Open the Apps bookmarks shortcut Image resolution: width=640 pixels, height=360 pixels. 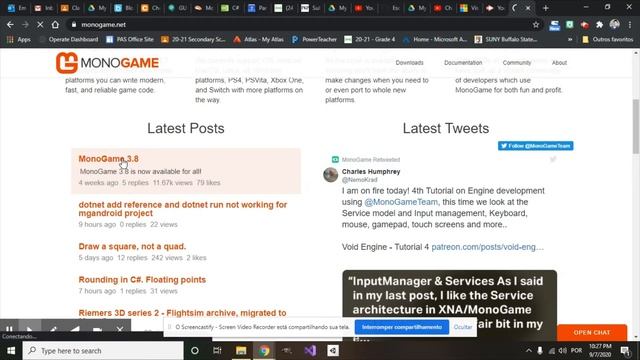19,40
